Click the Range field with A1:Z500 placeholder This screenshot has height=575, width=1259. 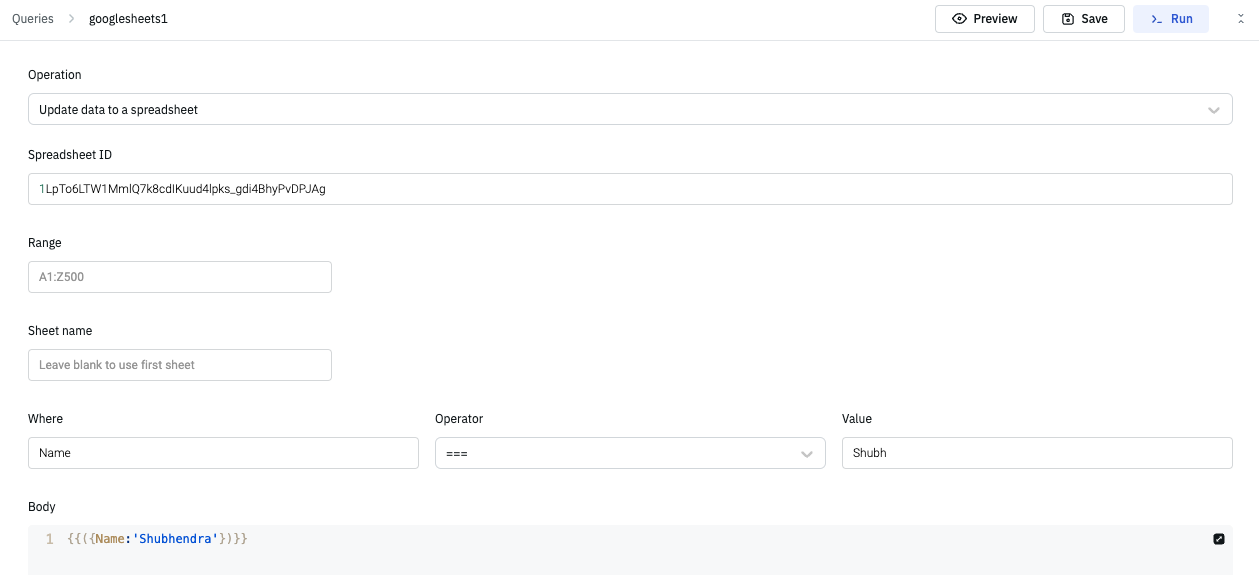tap(180, 277)
